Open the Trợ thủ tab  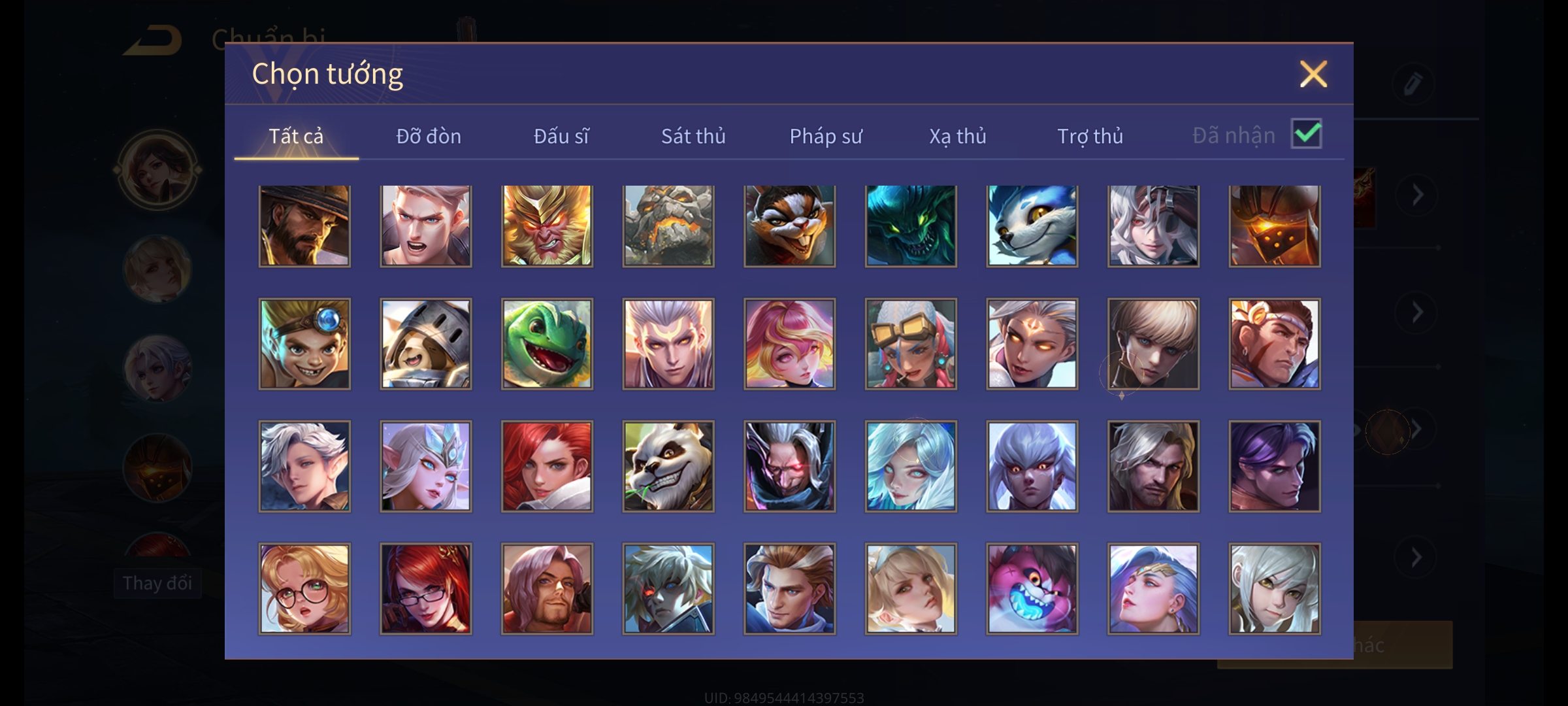[x=1090, y=136]
